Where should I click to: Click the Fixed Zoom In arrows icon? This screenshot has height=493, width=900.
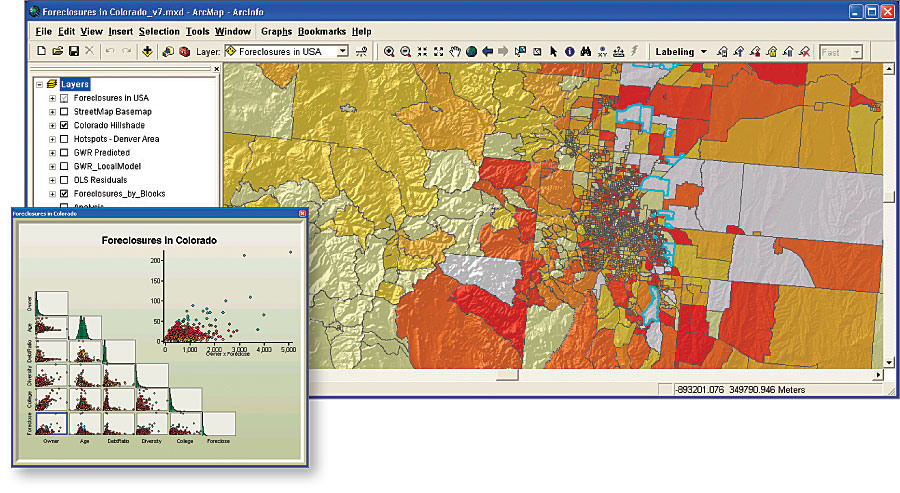pyautogui.click(x=422, y=52)
